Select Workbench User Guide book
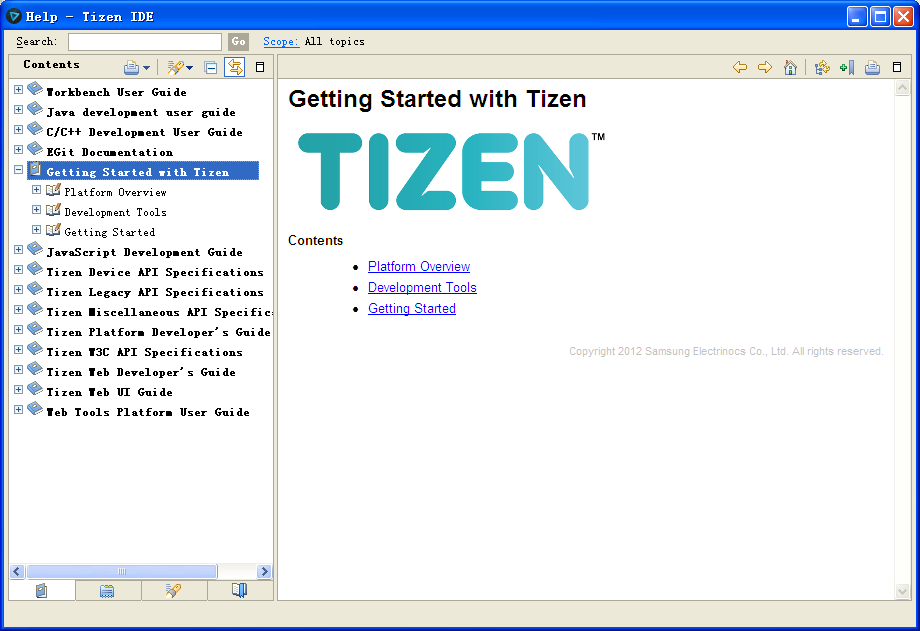 [x=116, y=92]
